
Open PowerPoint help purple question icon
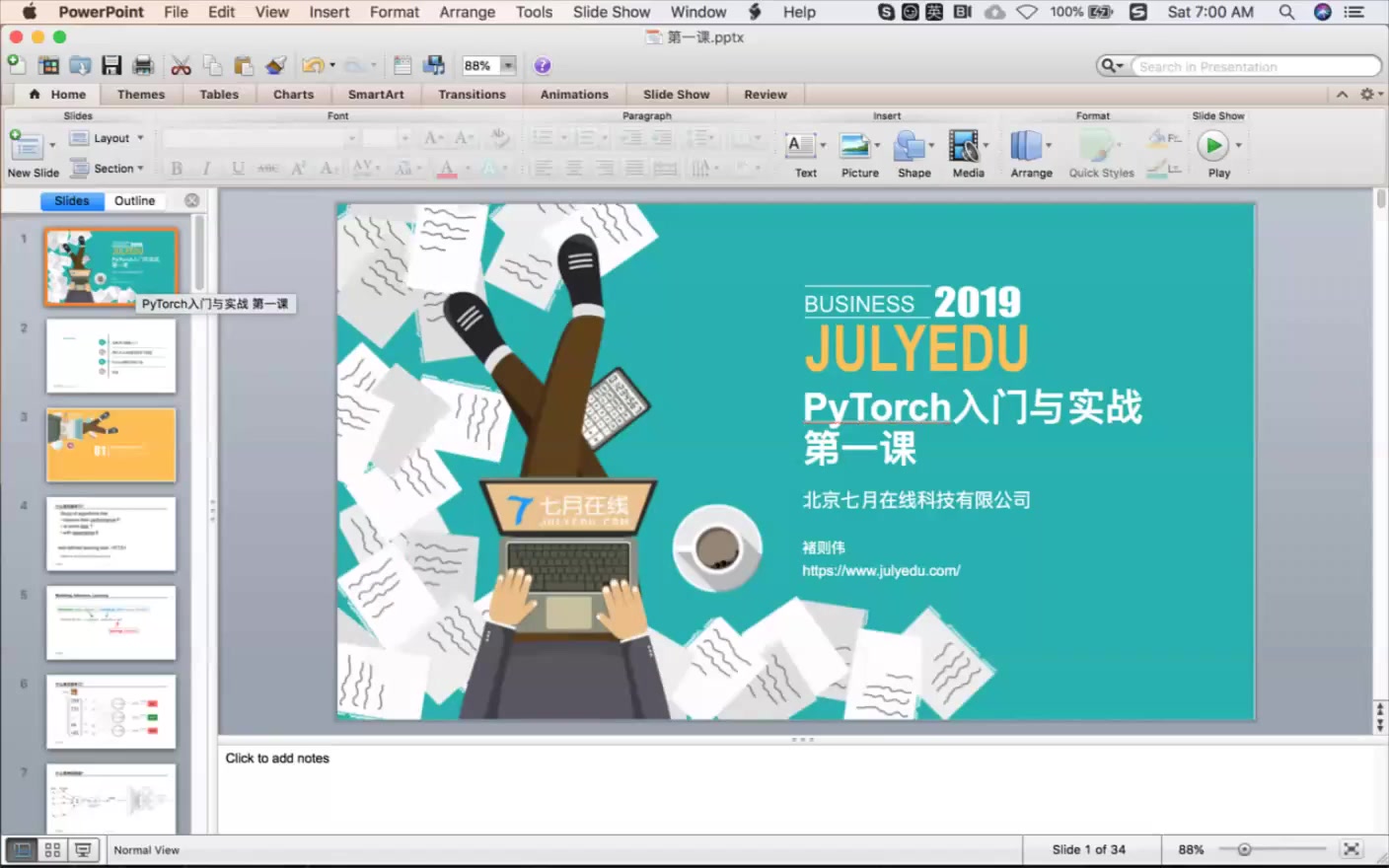click(x=542, y=66)
